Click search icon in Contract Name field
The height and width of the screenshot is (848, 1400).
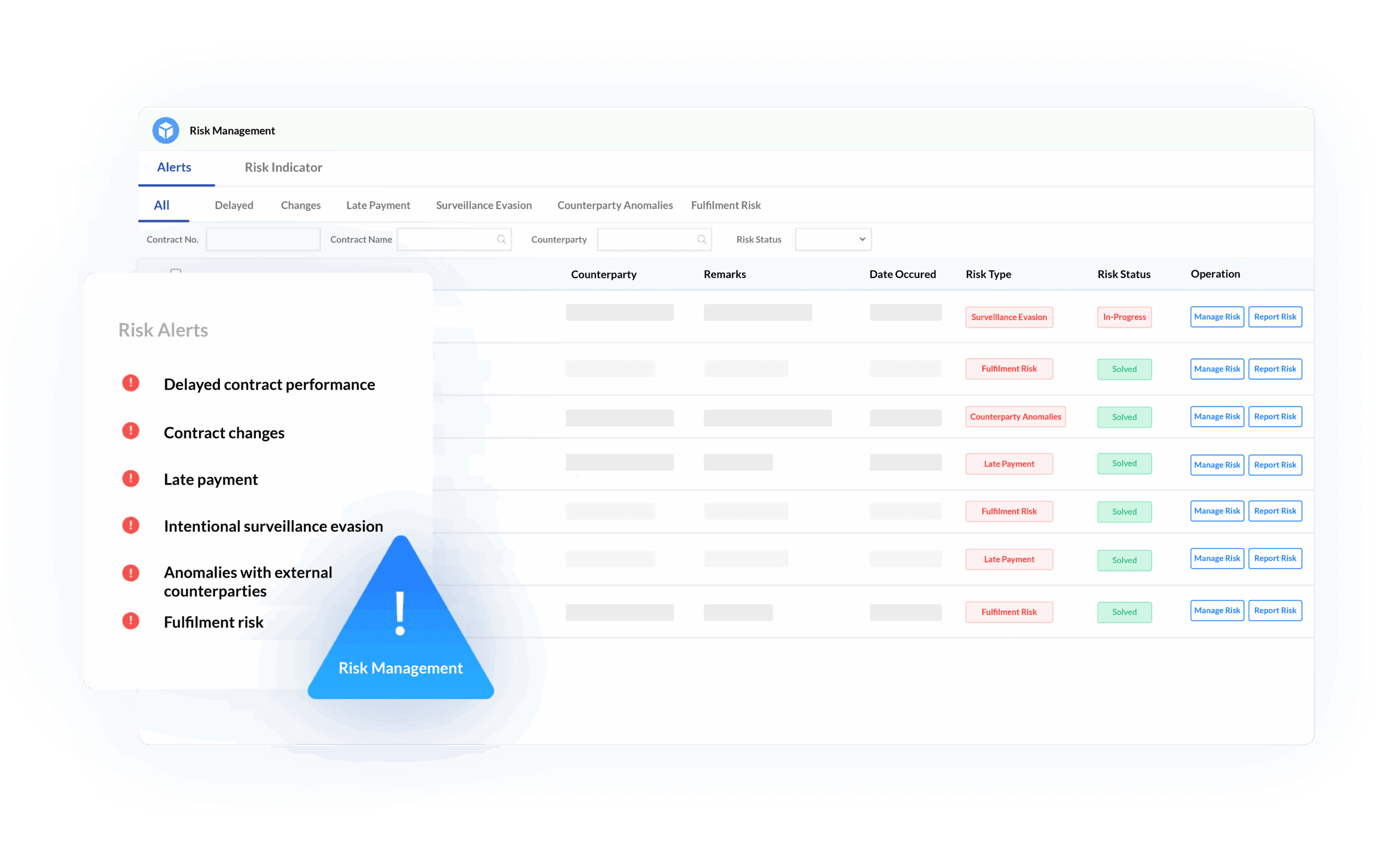(500, 239)
